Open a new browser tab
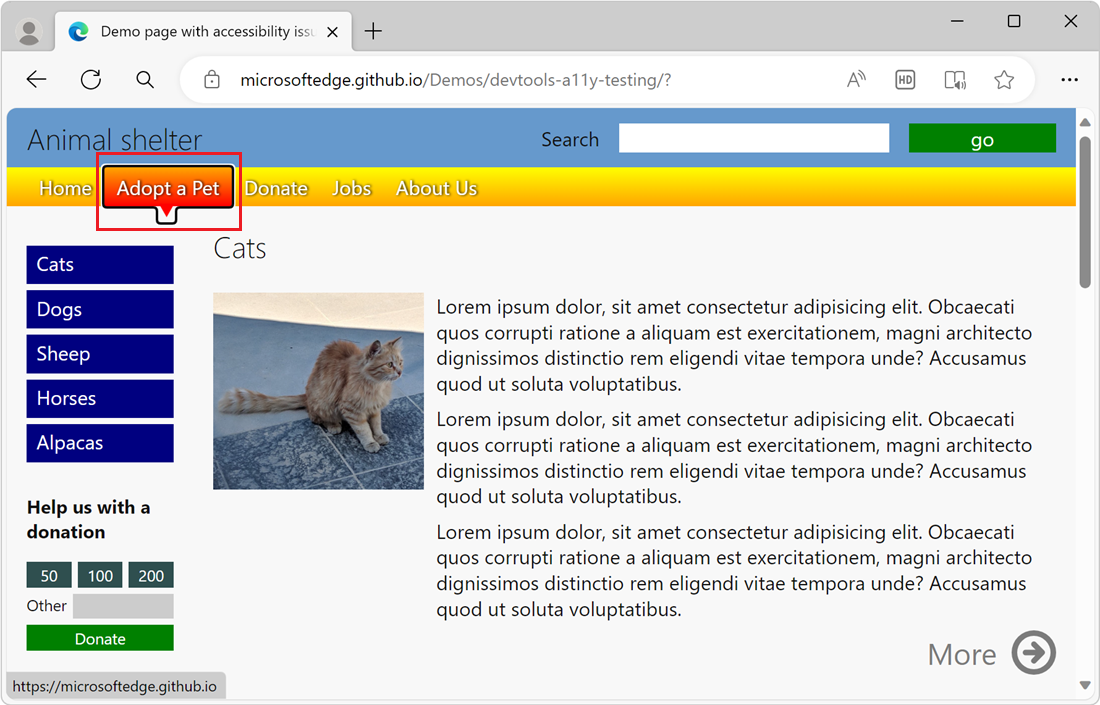The width and height of the screenshot is (1100, 705). click(x=373, y=31)
